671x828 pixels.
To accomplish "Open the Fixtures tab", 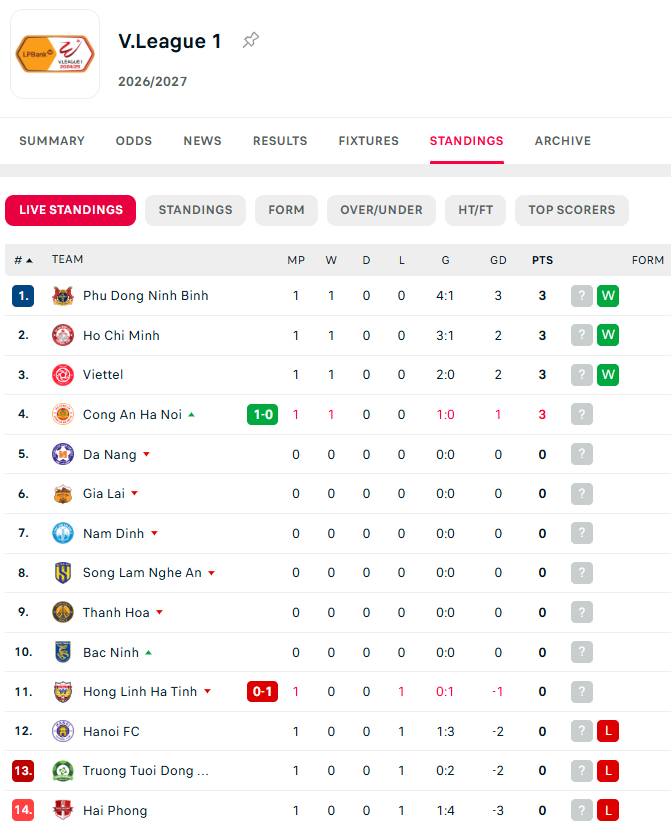I will click(368, 141).
